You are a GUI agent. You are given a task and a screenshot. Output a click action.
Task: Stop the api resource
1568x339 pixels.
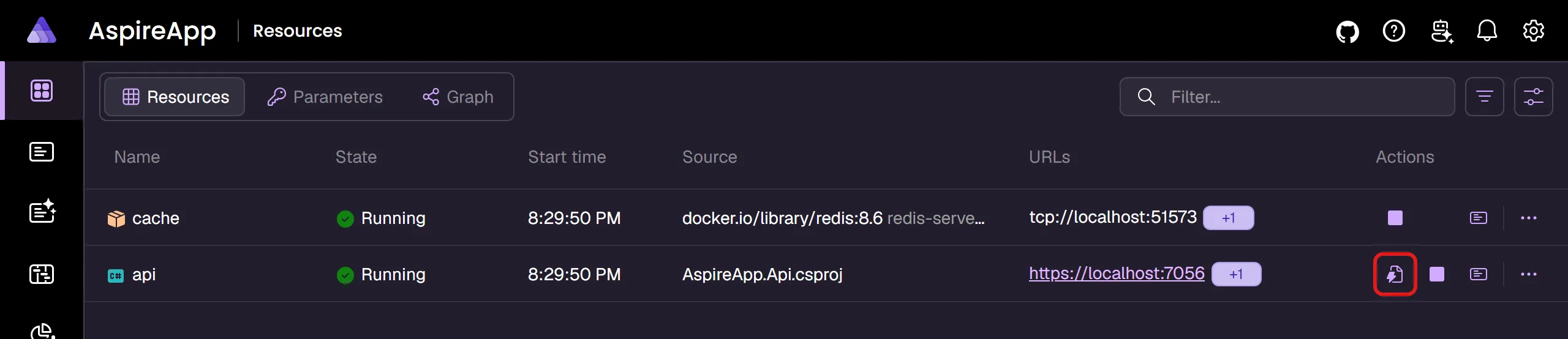tap(1437, 274)
